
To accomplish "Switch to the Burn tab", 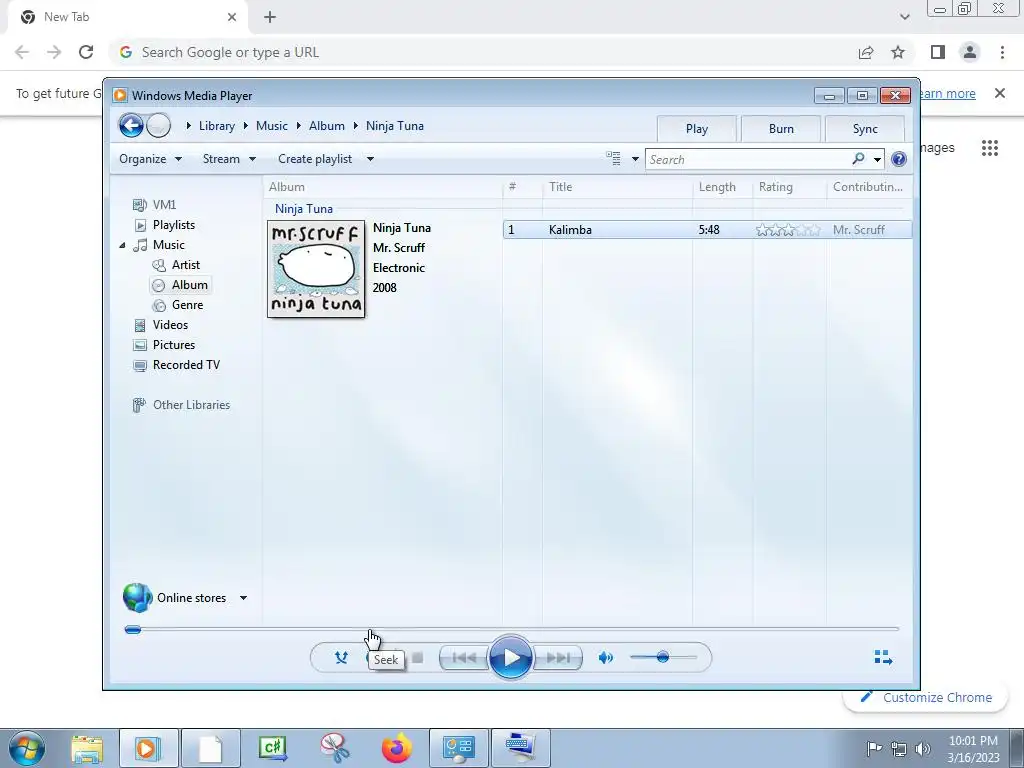I will click(781, 129).
